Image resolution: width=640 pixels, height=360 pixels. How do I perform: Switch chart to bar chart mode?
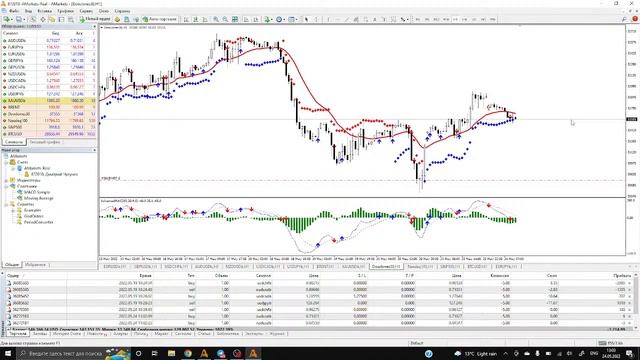(x=187, y=19)
